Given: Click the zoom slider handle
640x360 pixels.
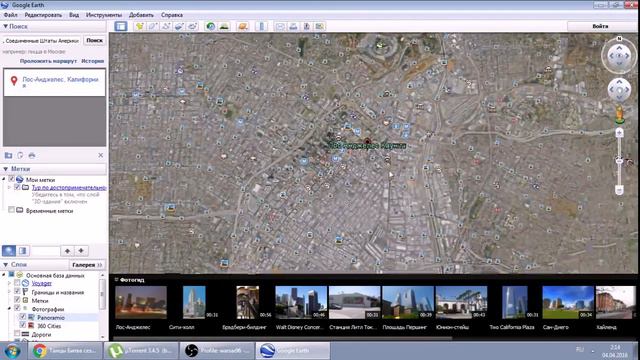Looking at the screenshot, I should coord(619,161).
